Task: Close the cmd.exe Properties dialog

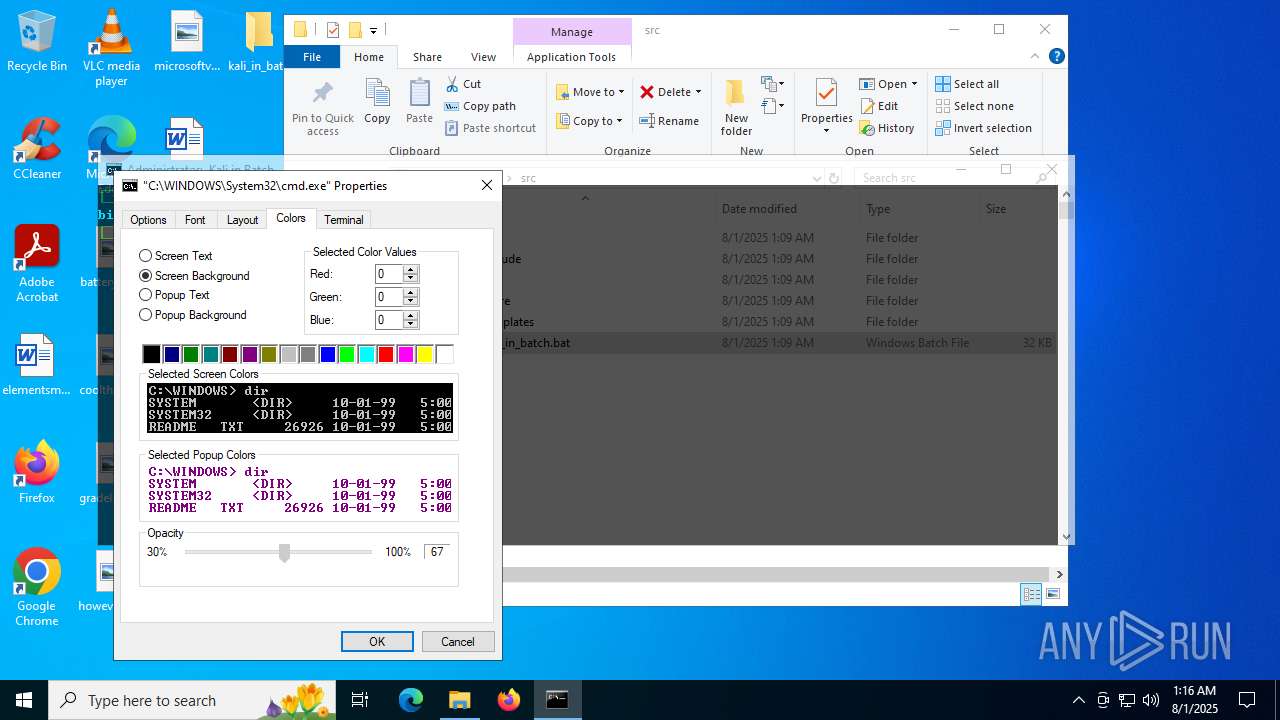Action: pos(487,186)
